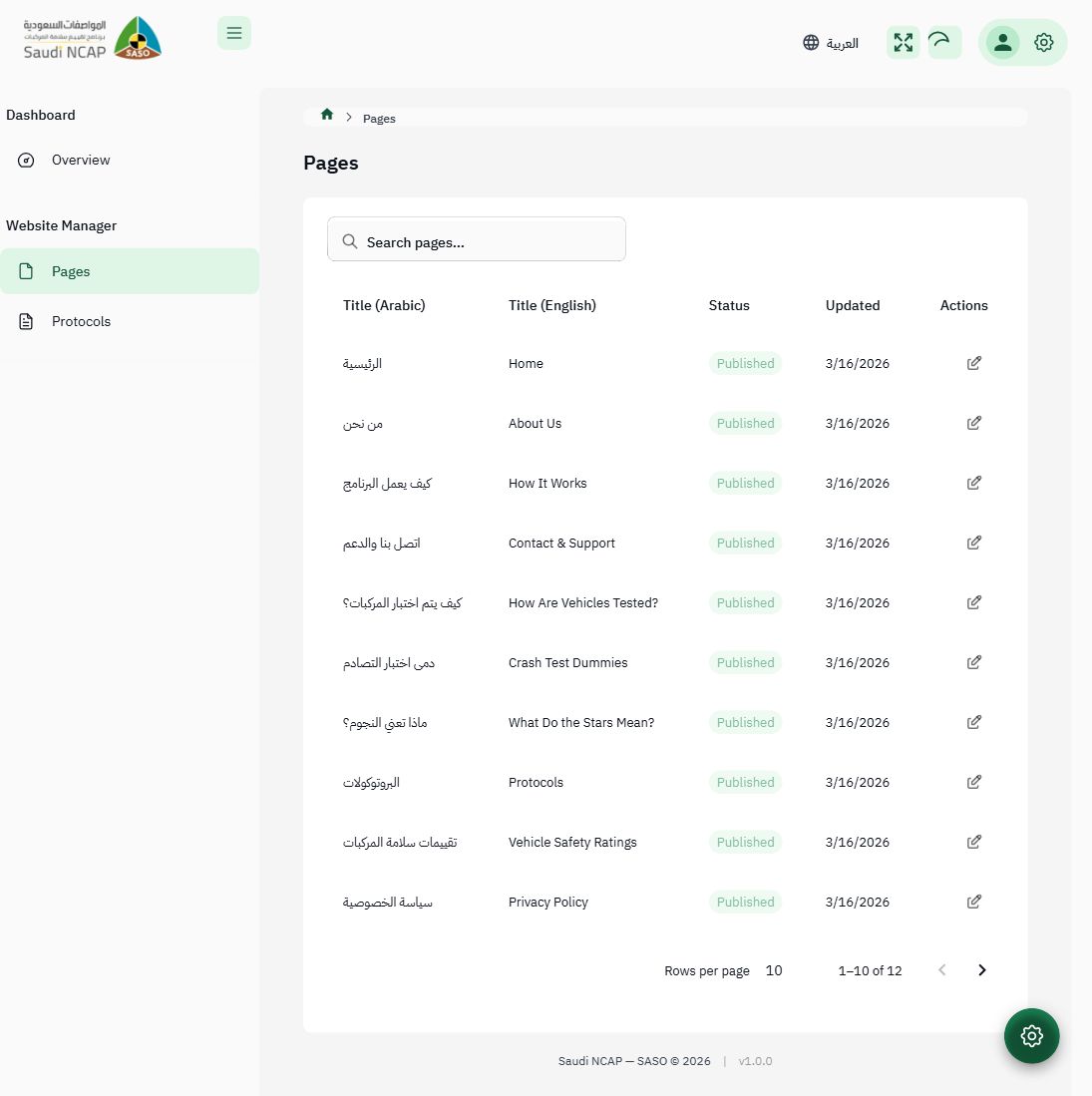Click inside the Search pages field
The image size is (1092, 1096).
476,239
